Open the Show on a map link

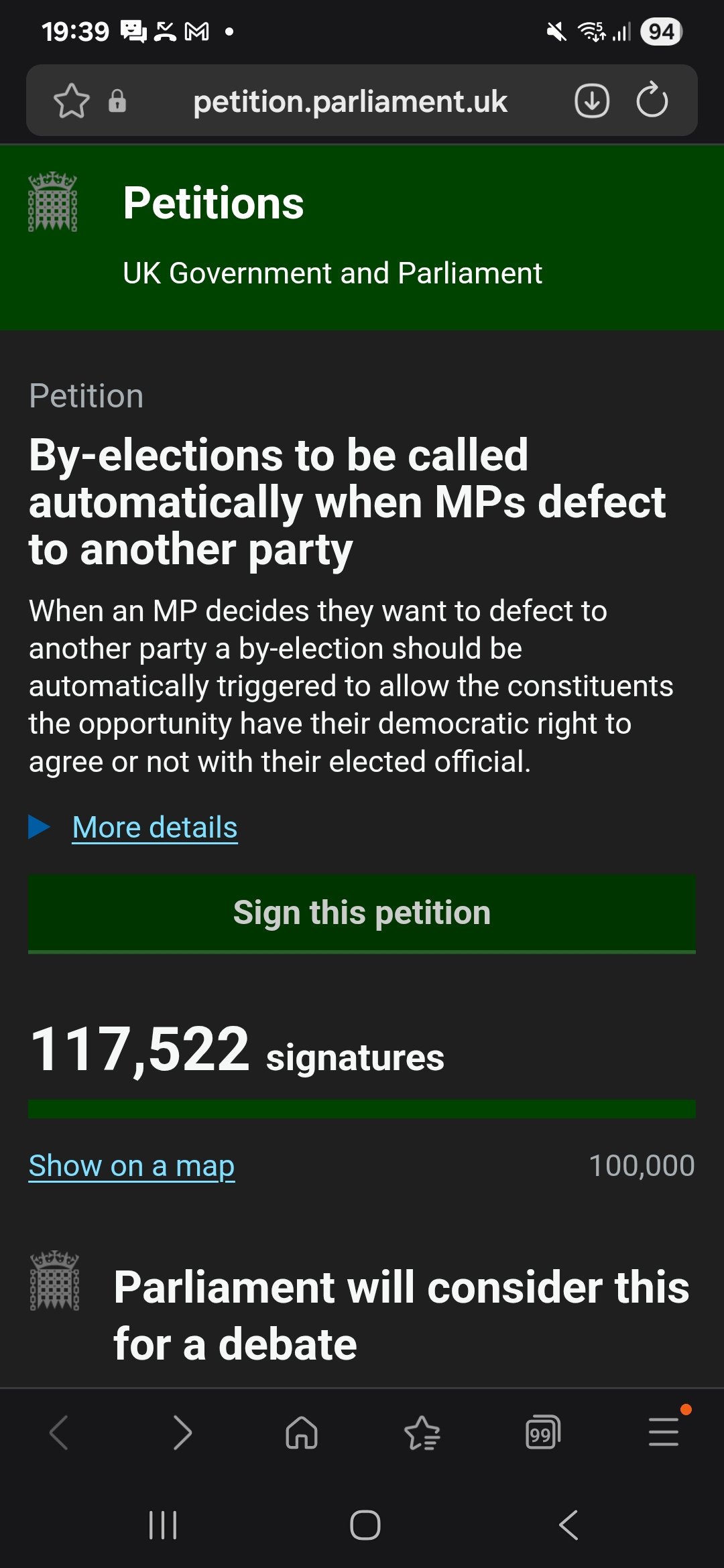[132, 1166]
